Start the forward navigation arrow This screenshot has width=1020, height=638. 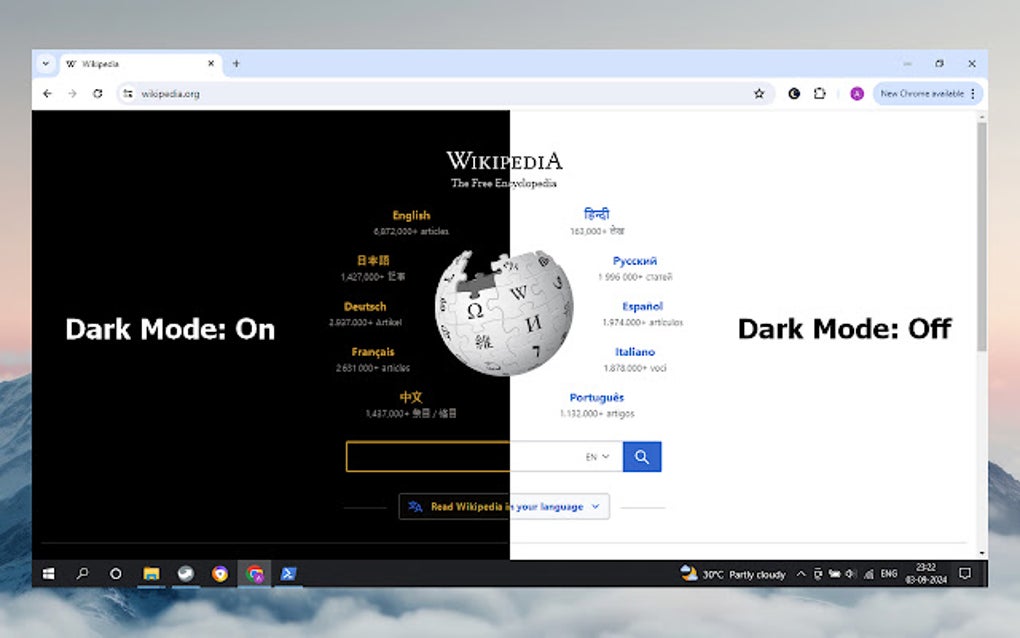72,93
